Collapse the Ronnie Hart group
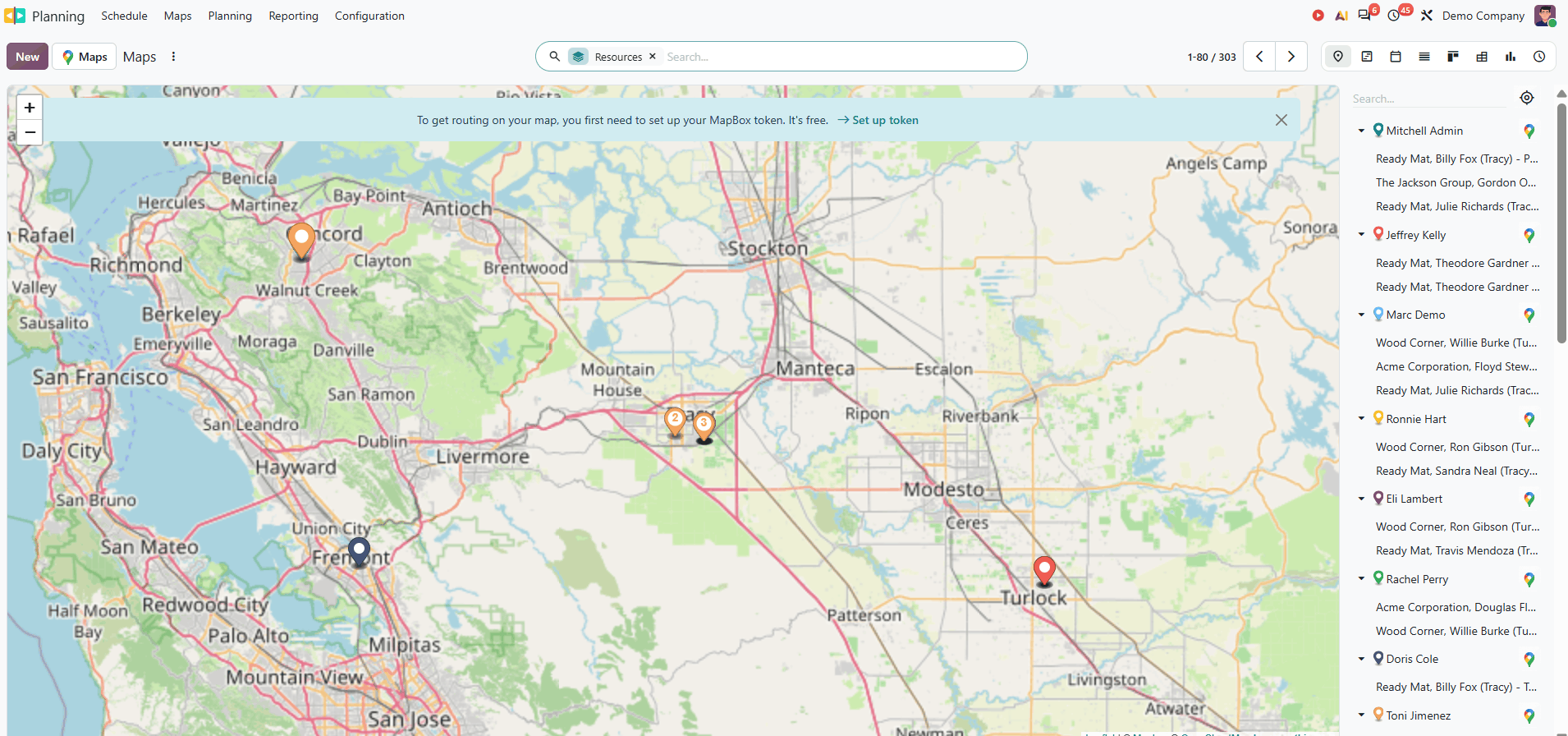This screenshot has width=1568, height=736. [x=1361, y=419]
